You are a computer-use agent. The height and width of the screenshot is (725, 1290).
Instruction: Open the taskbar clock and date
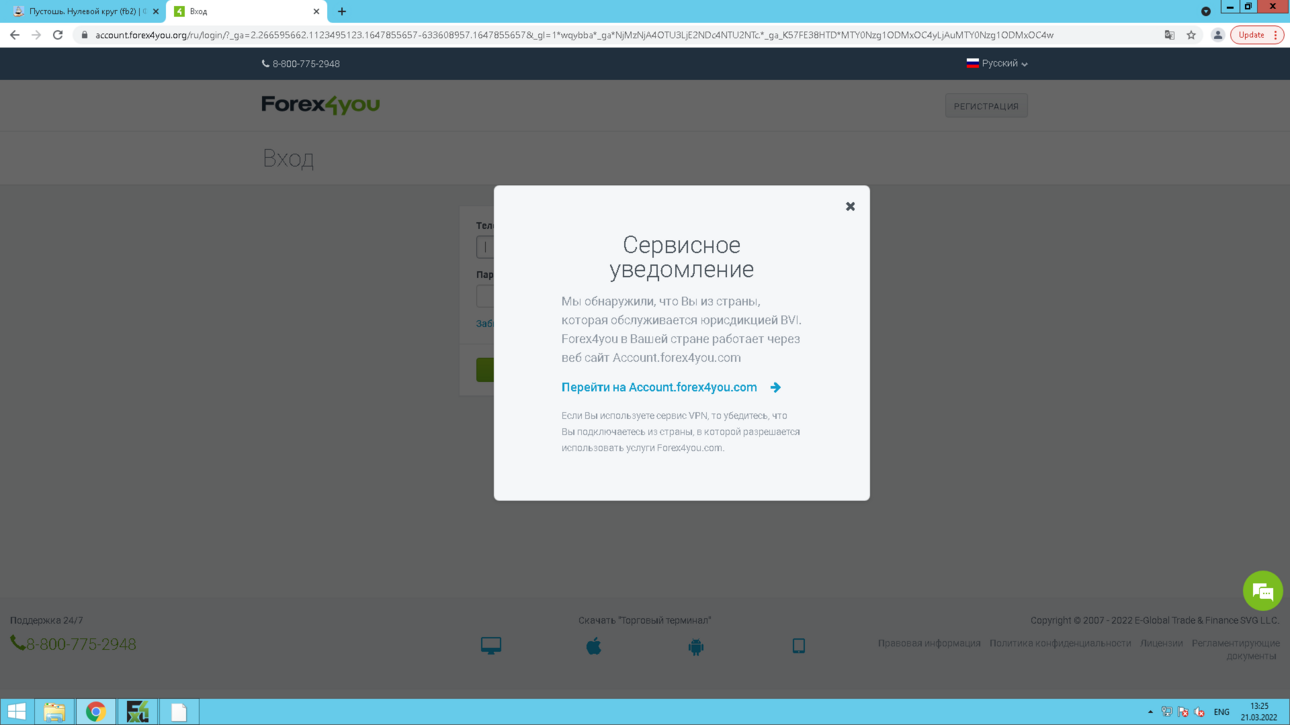tap(1259, 711)
